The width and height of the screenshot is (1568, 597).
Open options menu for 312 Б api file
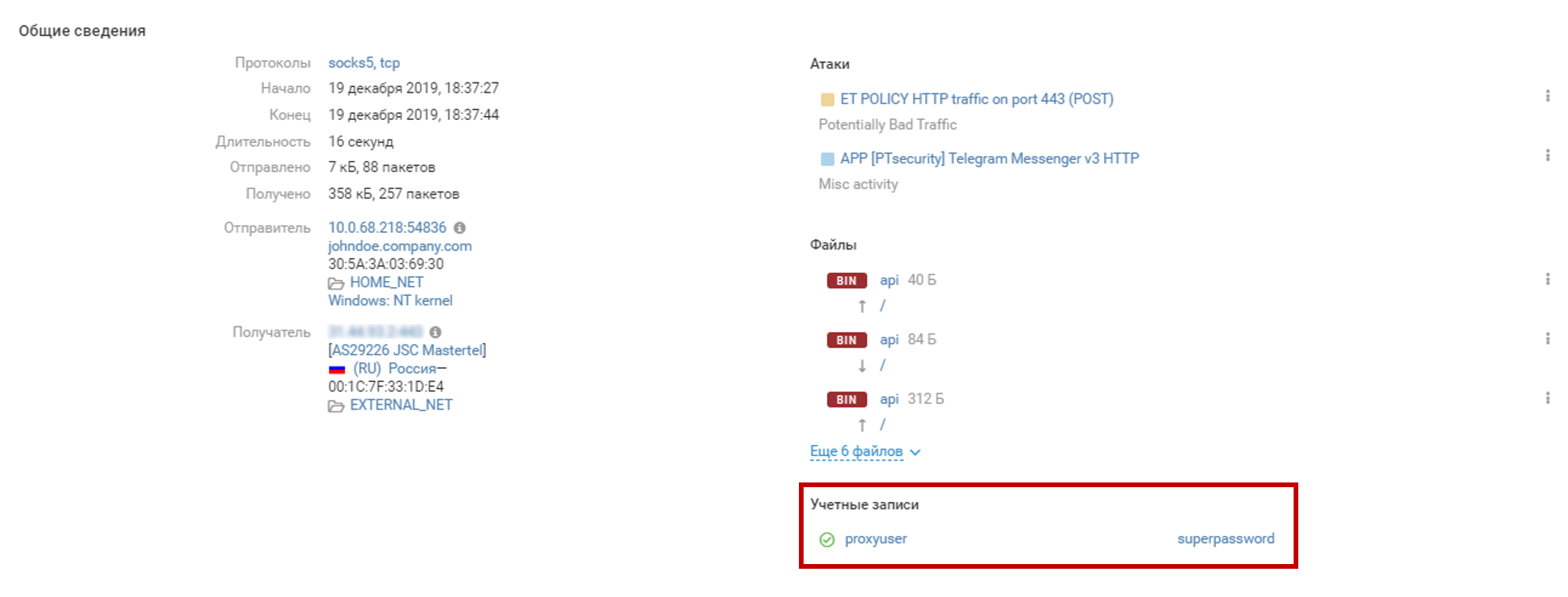(1547, 399)
